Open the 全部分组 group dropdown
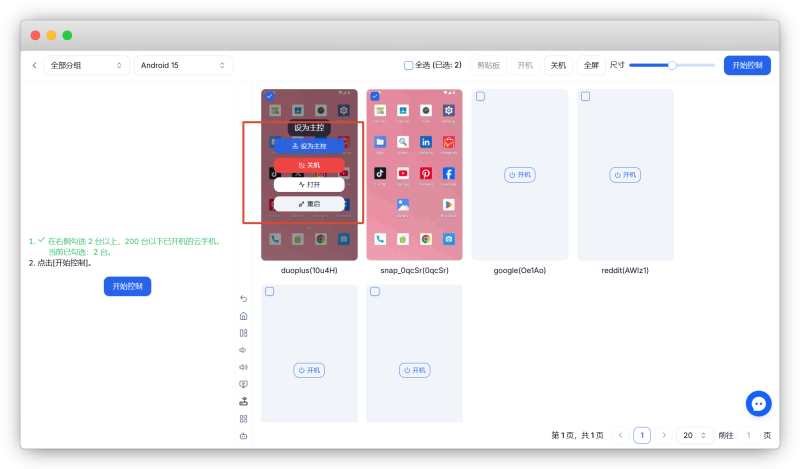The width and height of the screenshot is (800, 469). click(86, 65)
